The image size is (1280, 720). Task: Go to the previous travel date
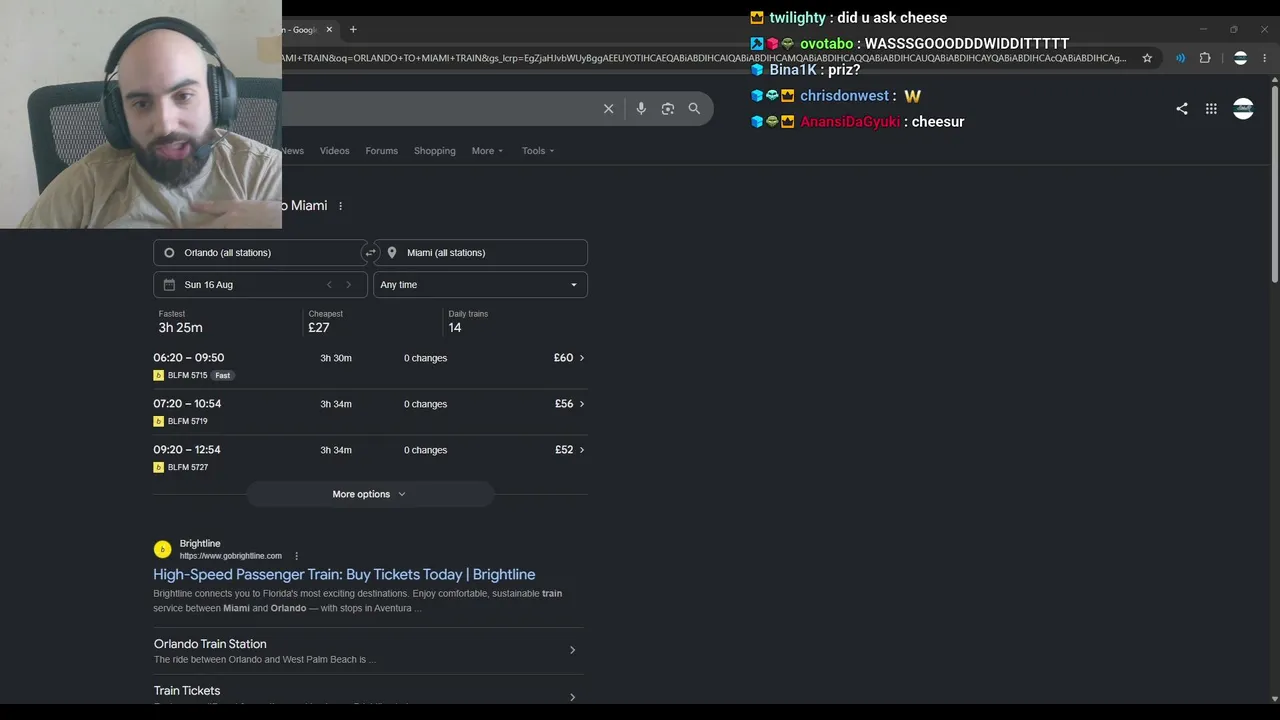329,285
